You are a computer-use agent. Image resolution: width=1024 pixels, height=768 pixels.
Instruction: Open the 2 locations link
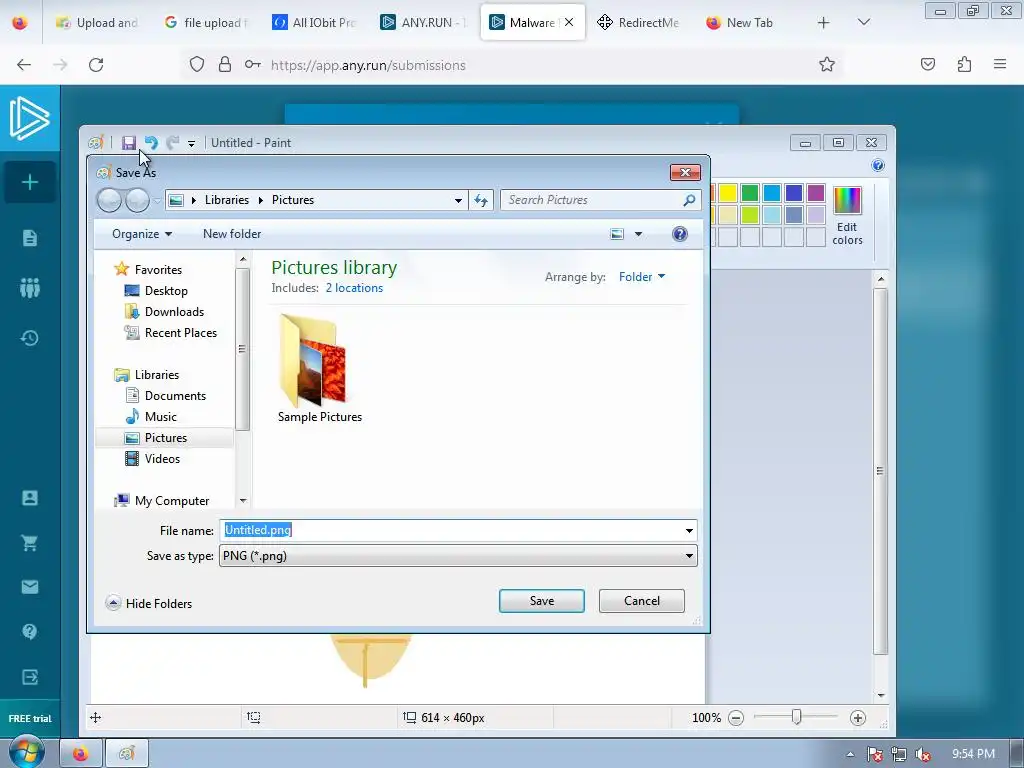pos(354,288)
